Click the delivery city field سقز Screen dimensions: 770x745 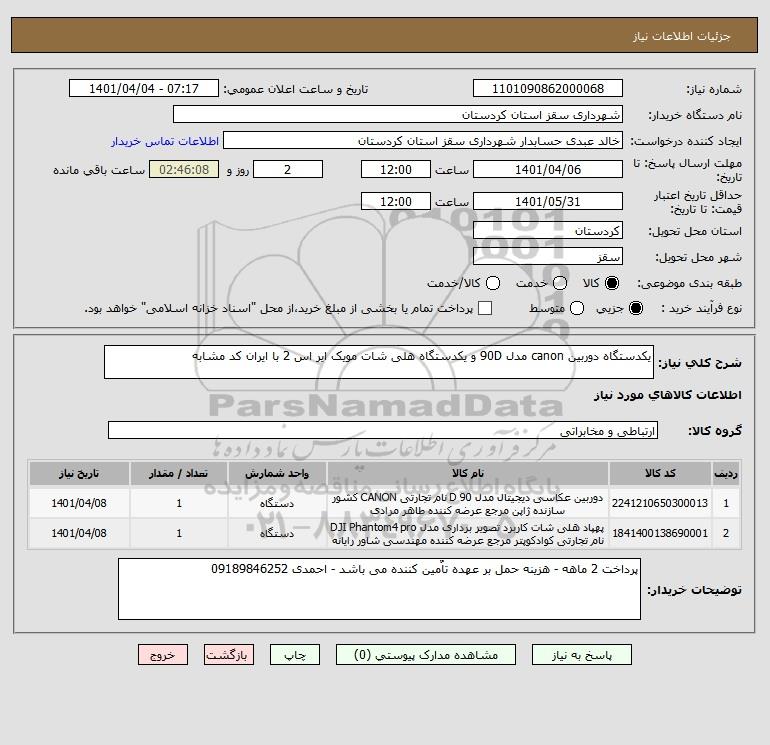(x=548, y=256)
